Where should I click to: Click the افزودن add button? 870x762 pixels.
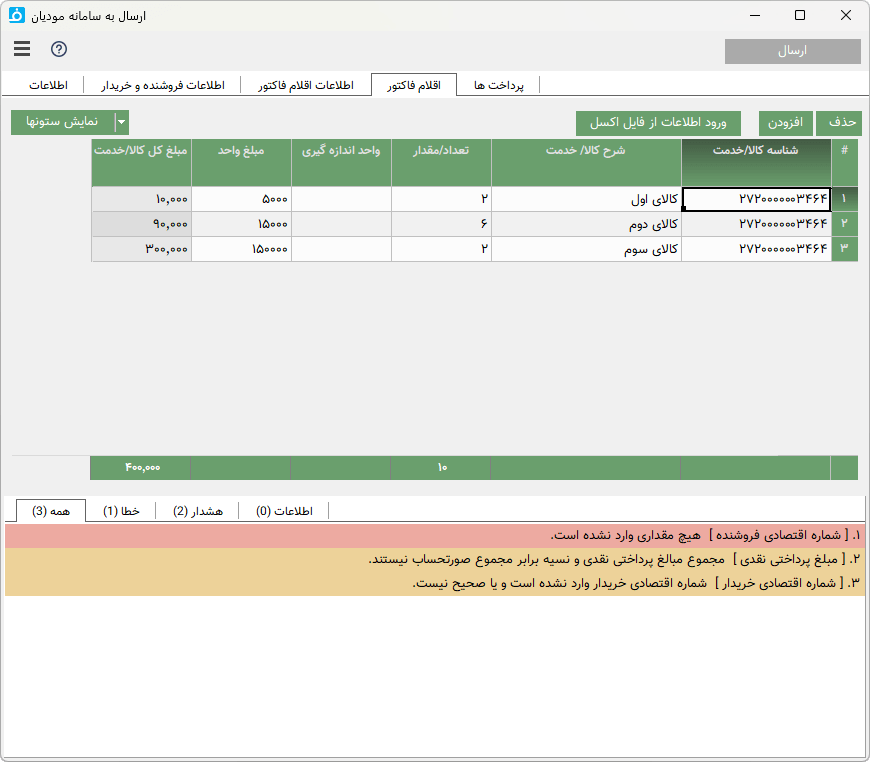pyautogui.click(x=785, y=123)
